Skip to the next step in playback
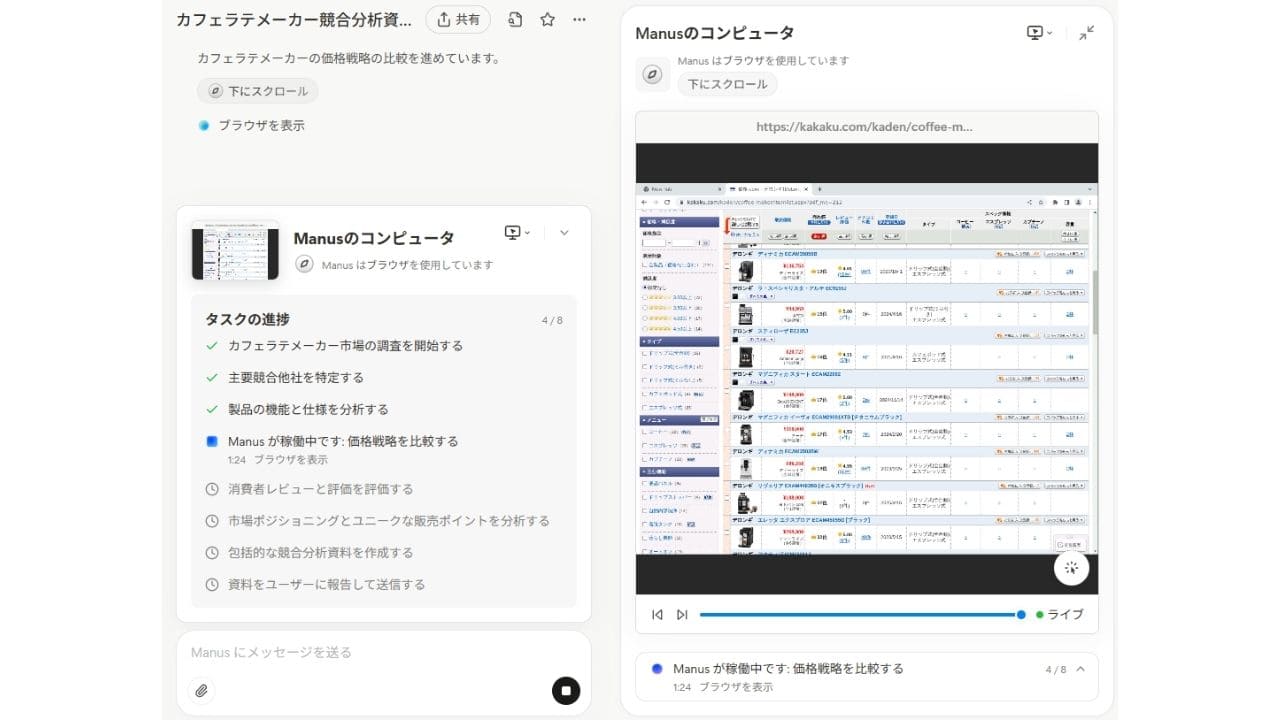Viewport: 1280px width, 720px height. pos(682,614)
